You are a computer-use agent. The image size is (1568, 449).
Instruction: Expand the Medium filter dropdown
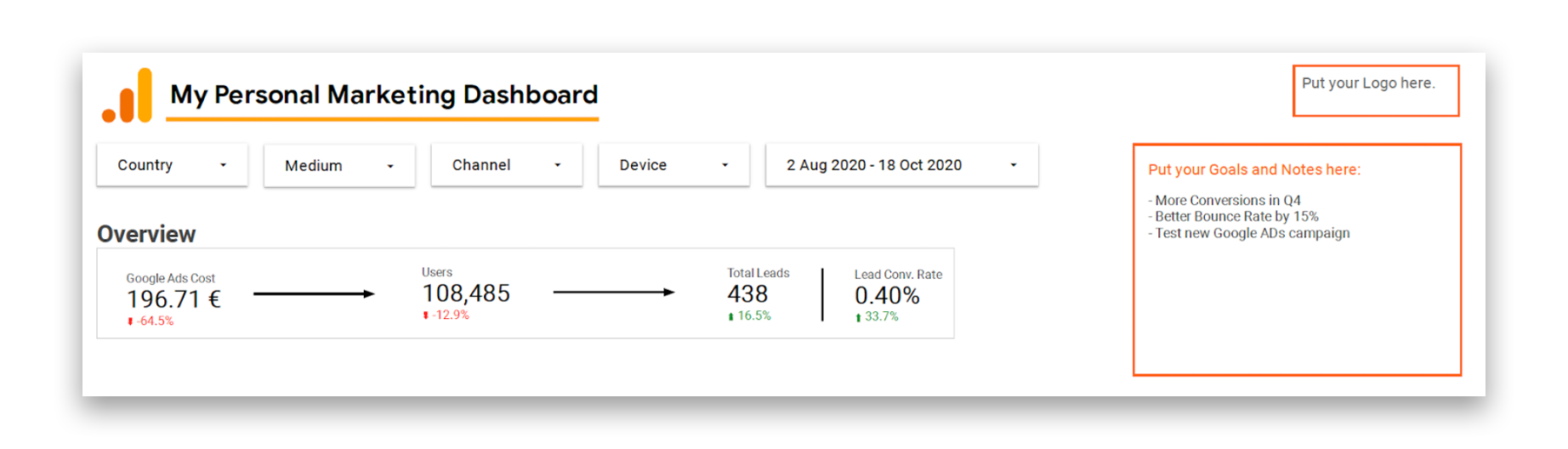339,166
